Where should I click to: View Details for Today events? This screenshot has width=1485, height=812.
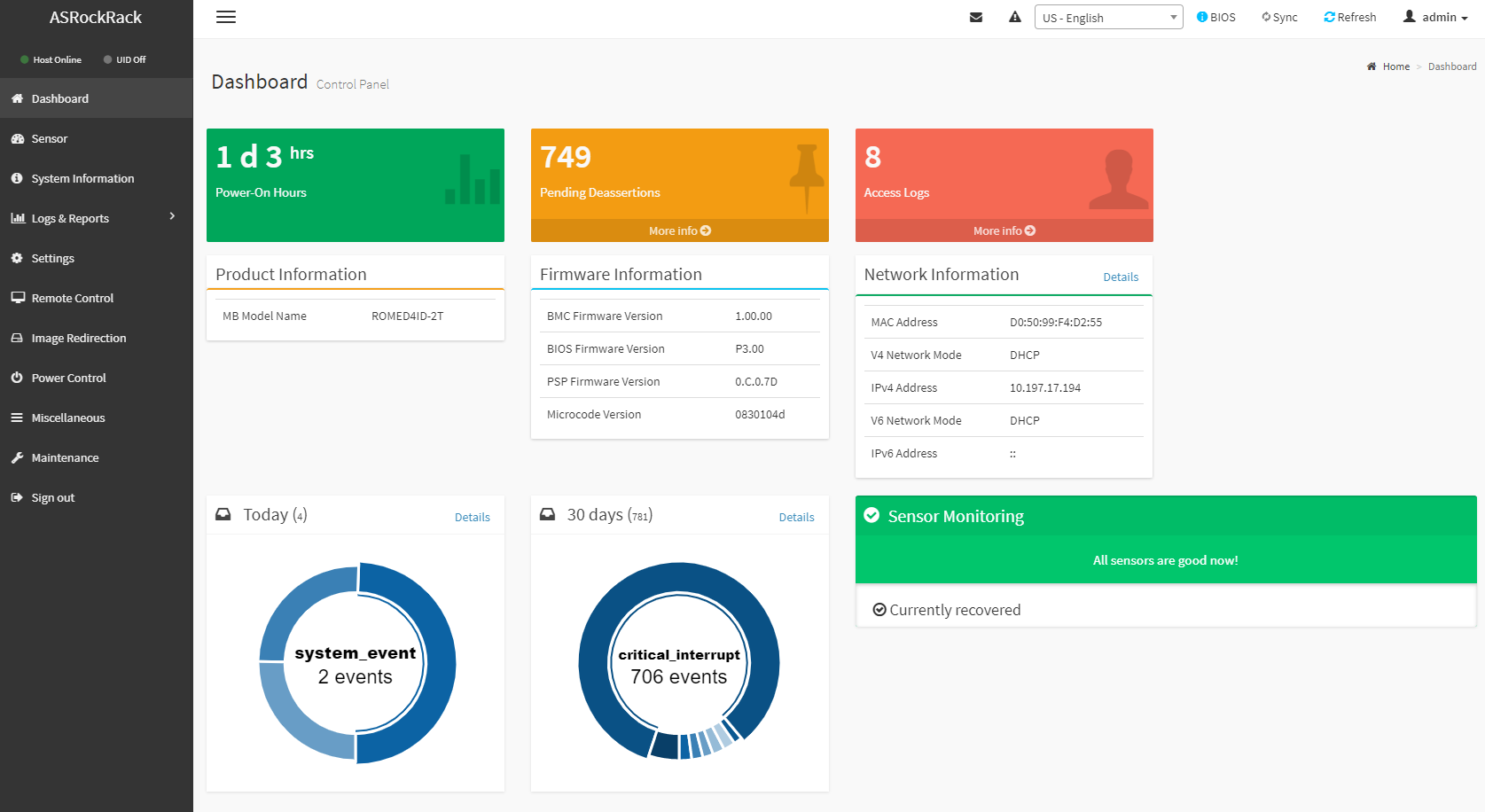click(472, 517)
